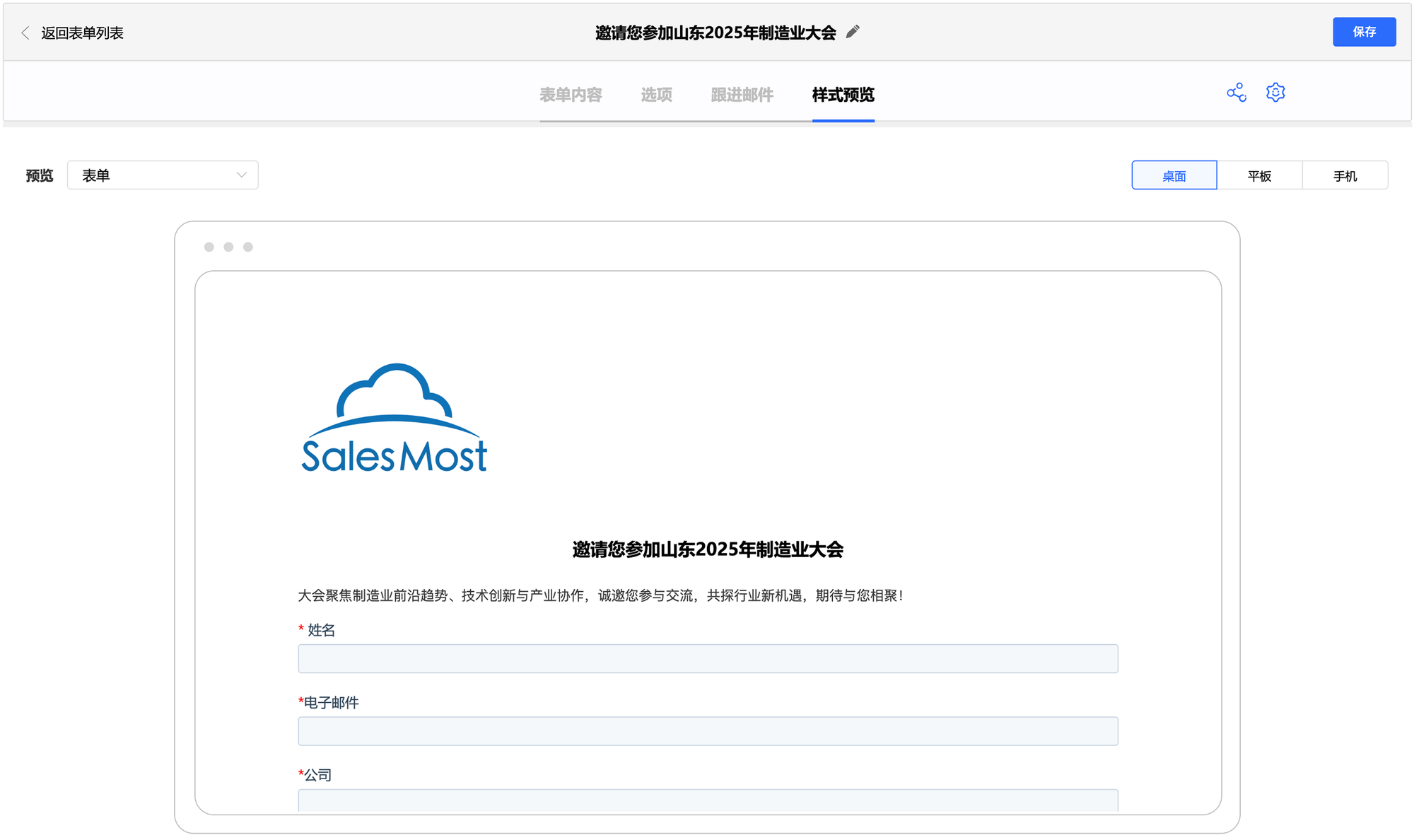
Task: Click the 公司 input field
Action: [x=708, y=800]
